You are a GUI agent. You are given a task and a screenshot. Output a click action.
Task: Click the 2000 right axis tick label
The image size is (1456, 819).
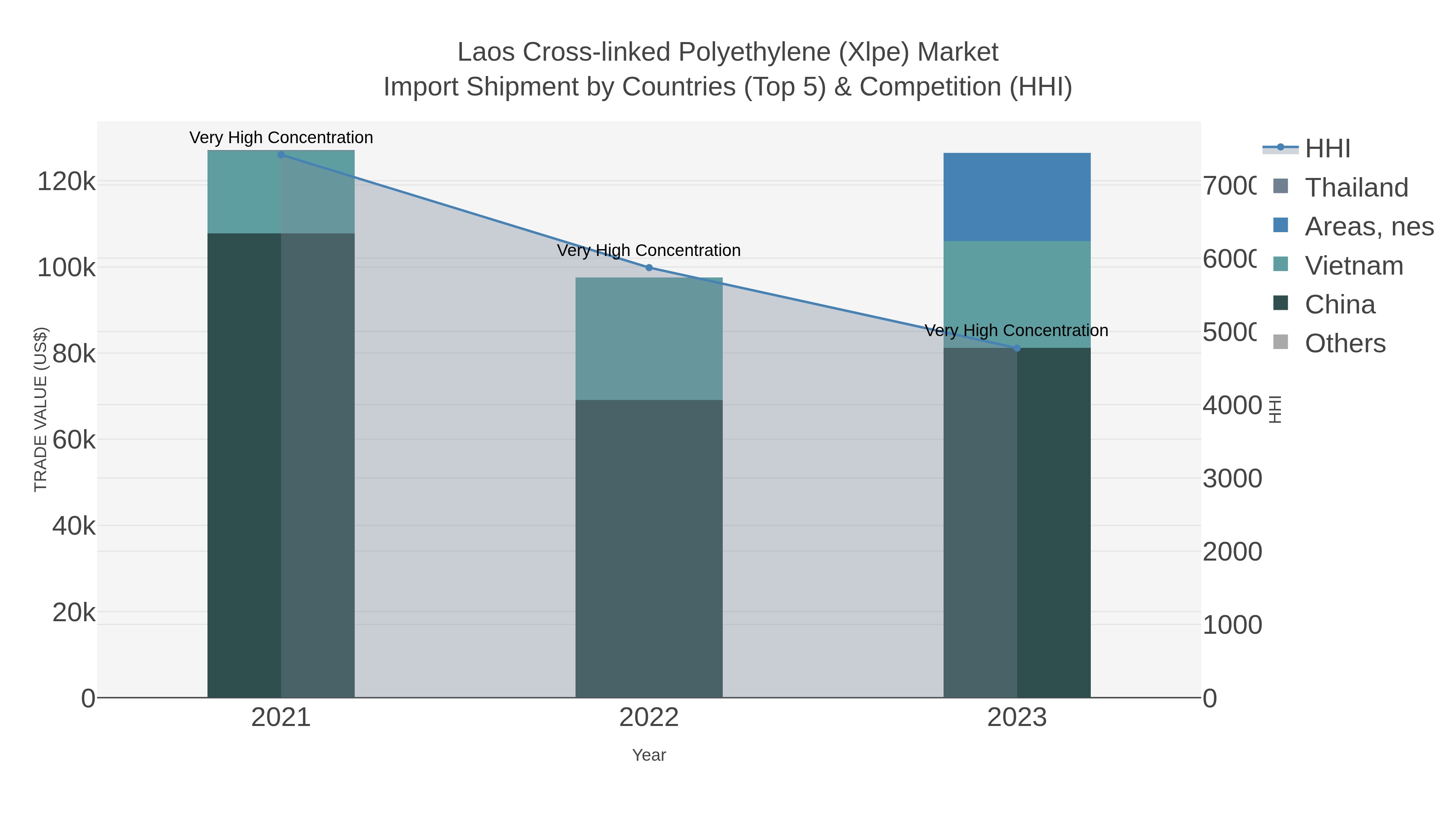tap(1232, 552)
